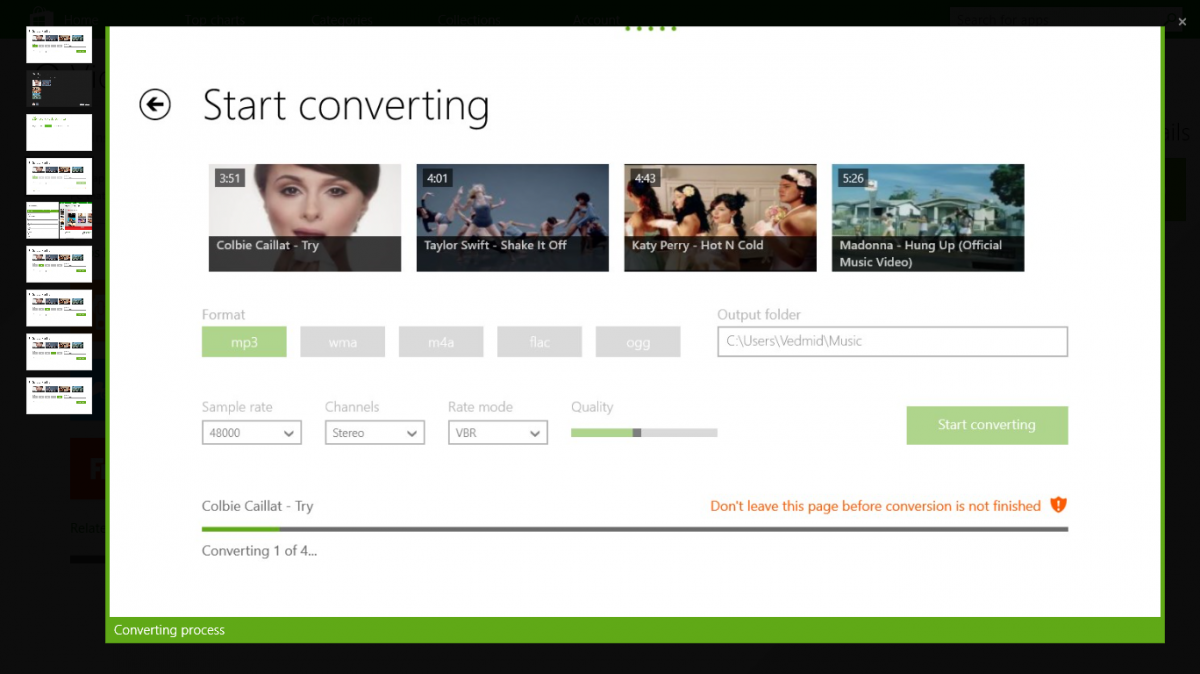Click the Quality slider handle
The width and height of the screenshot is (1200, 674).
[x=637, y=433]
